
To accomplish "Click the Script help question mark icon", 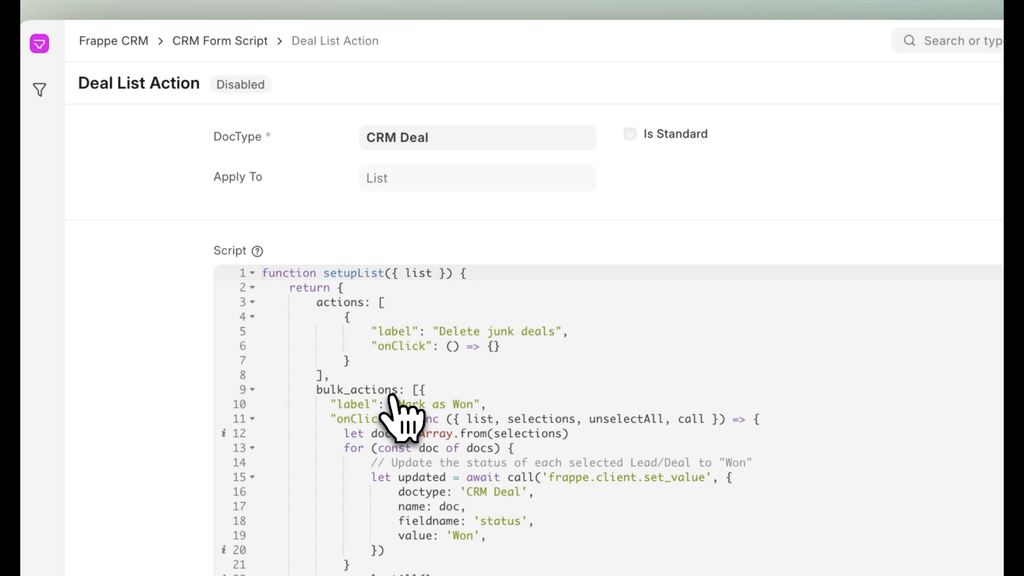I will [257, 251].
